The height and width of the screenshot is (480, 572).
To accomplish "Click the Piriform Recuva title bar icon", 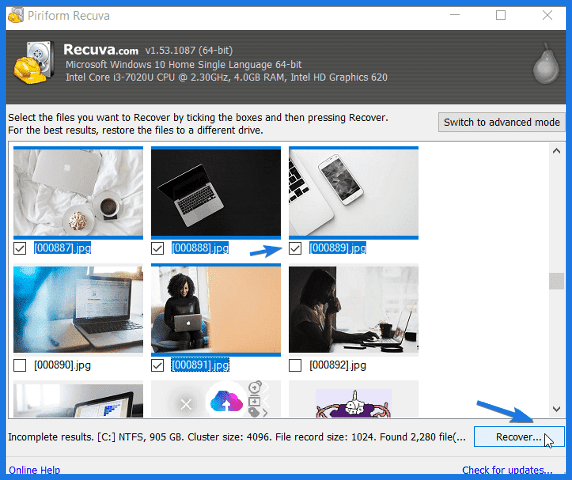I will [16, 15].
